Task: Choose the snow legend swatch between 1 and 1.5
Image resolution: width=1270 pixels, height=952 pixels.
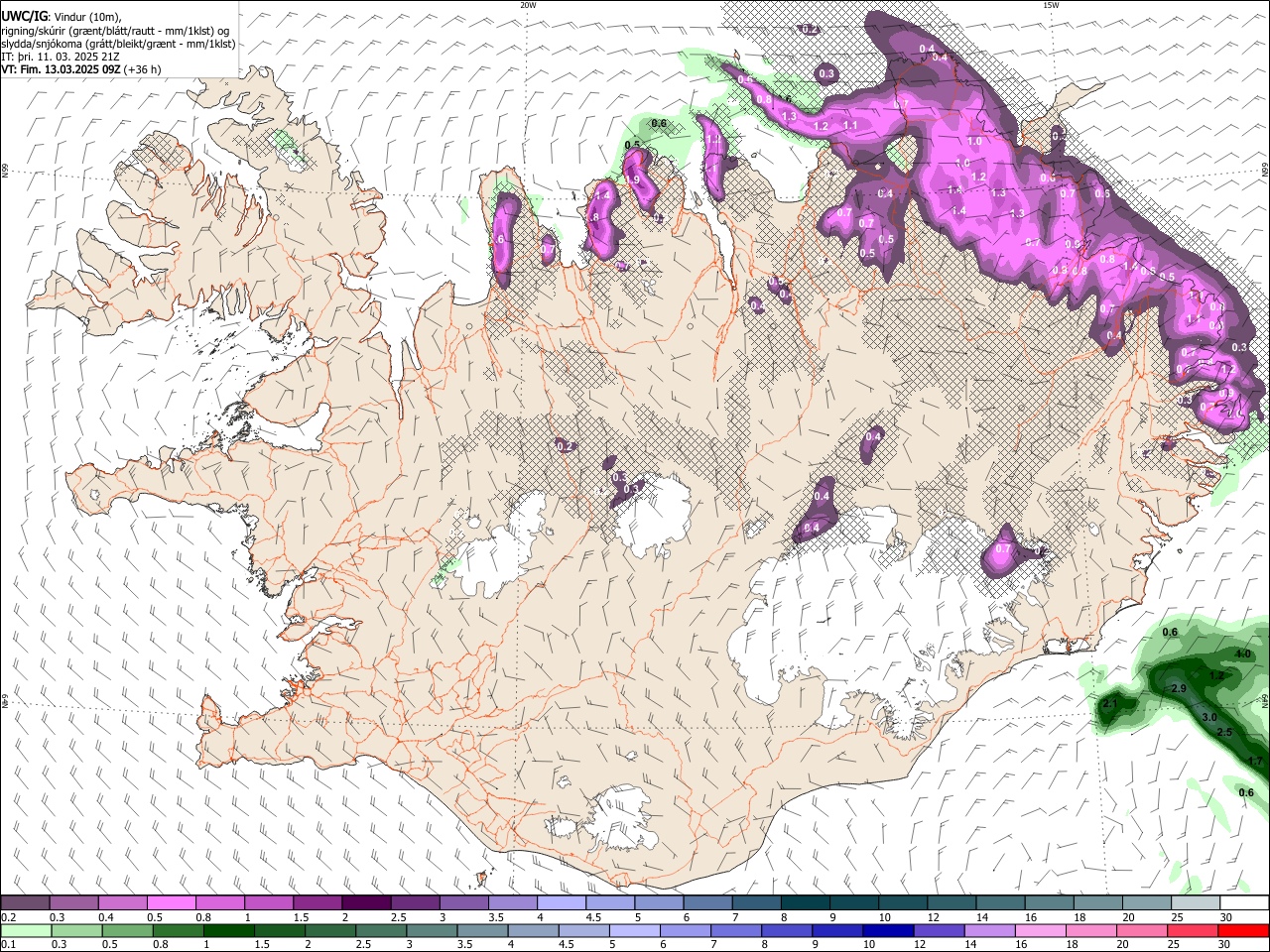Action: click(x=268, y=903)
